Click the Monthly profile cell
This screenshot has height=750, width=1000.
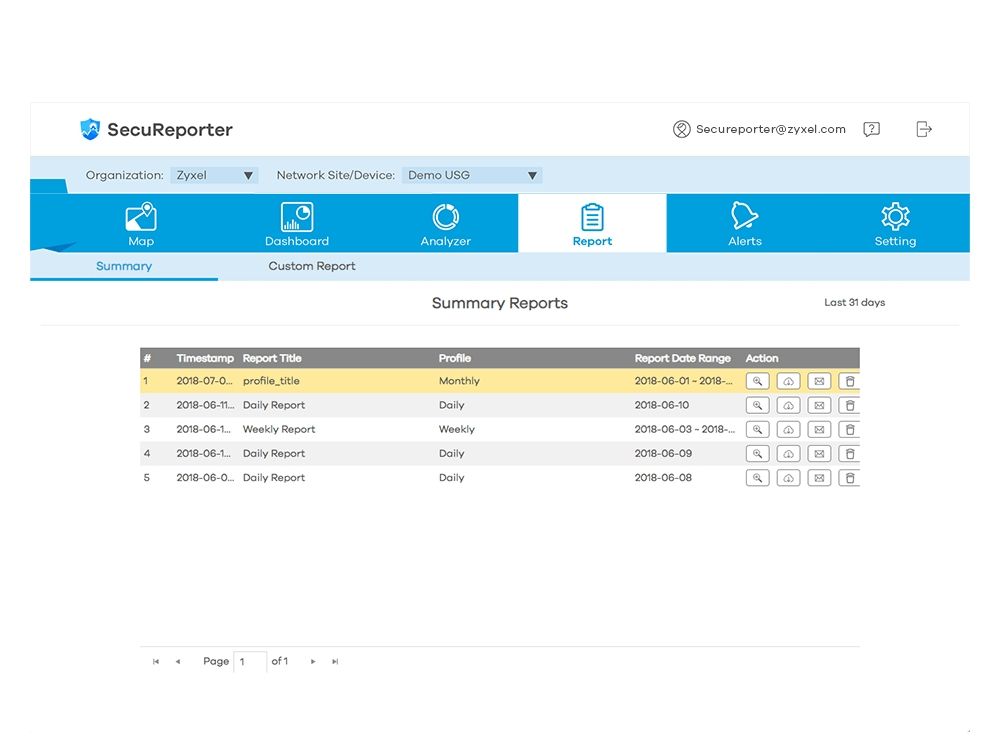(x=459, y=381)
